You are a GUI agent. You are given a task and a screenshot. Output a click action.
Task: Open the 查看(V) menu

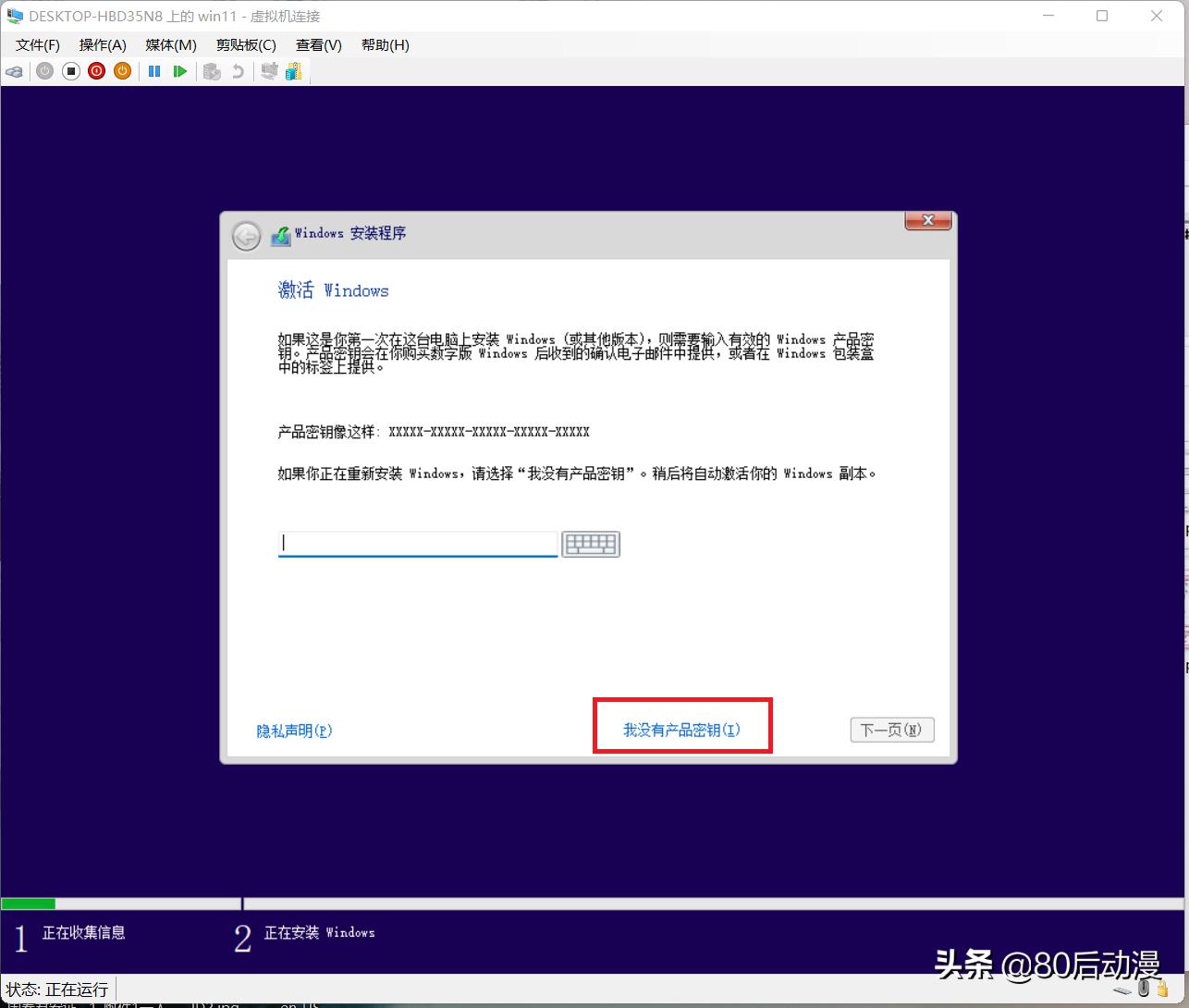pyautogui.click(x=317, y=44)
